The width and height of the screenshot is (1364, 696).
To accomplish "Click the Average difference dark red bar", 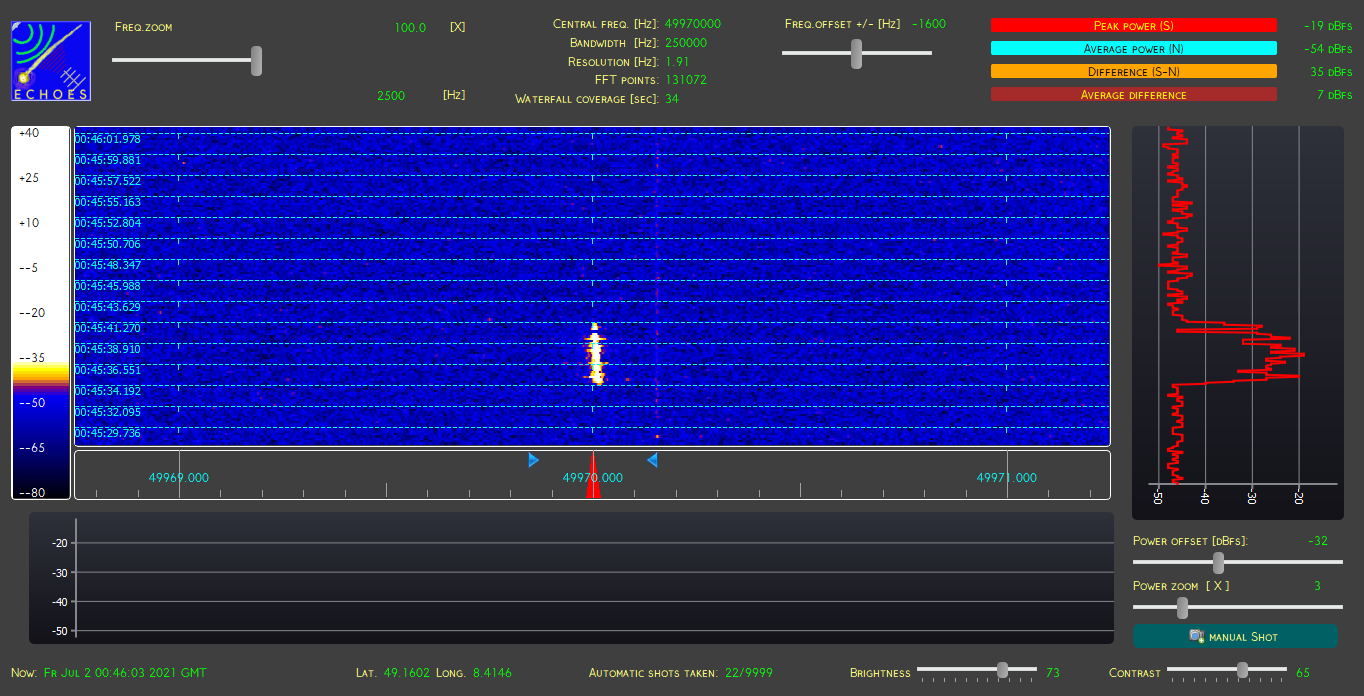I will (1134, 94).
